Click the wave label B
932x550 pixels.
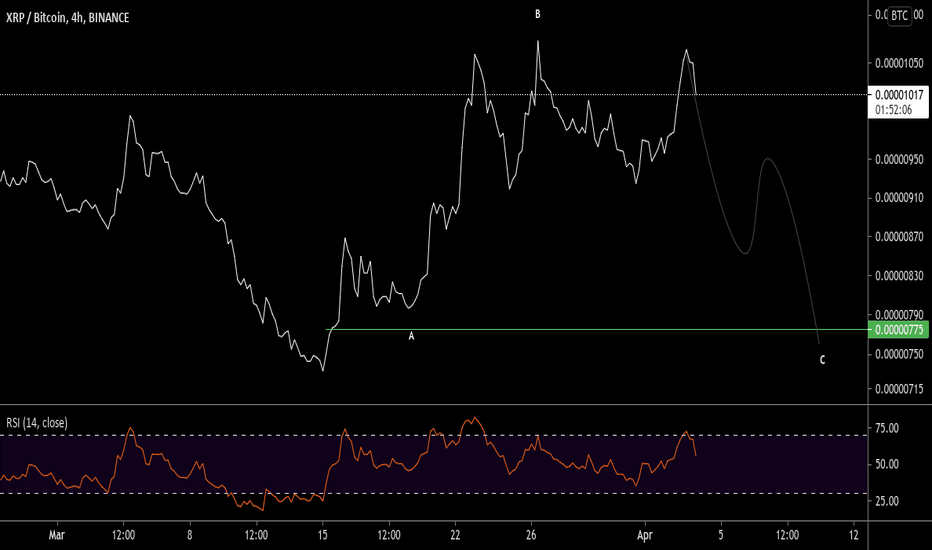click(537, 14)
